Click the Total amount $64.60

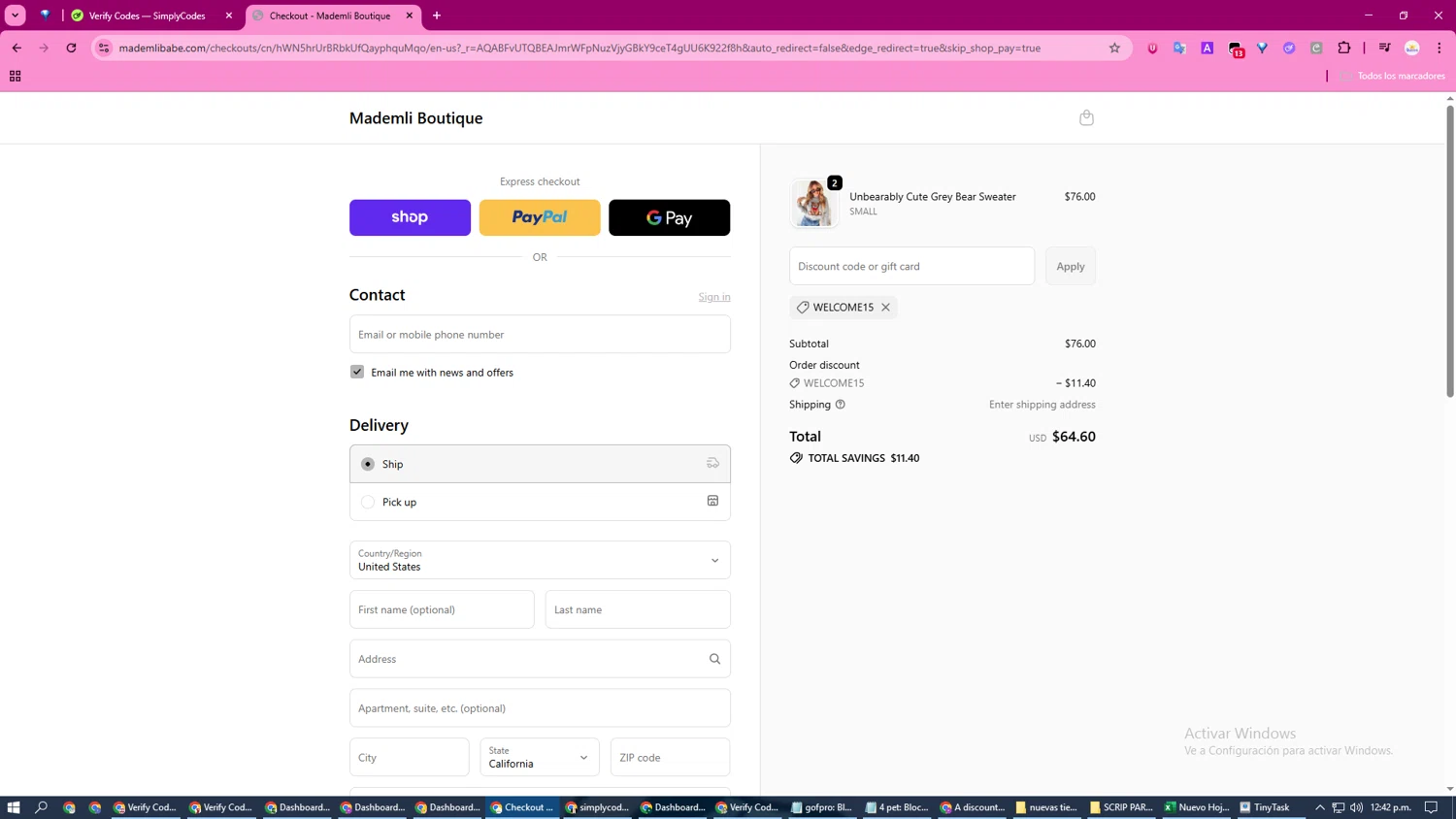point(1074,437)
